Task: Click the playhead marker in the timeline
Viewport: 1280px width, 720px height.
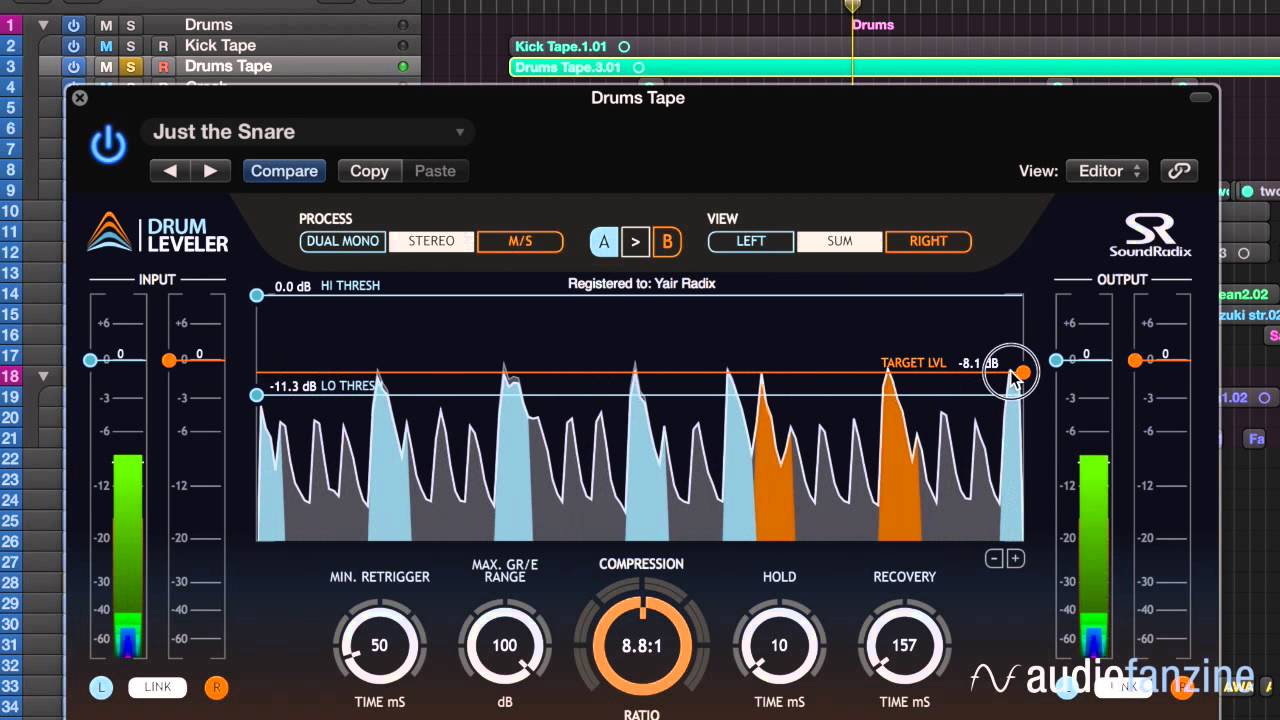Action: coord(852,7)
